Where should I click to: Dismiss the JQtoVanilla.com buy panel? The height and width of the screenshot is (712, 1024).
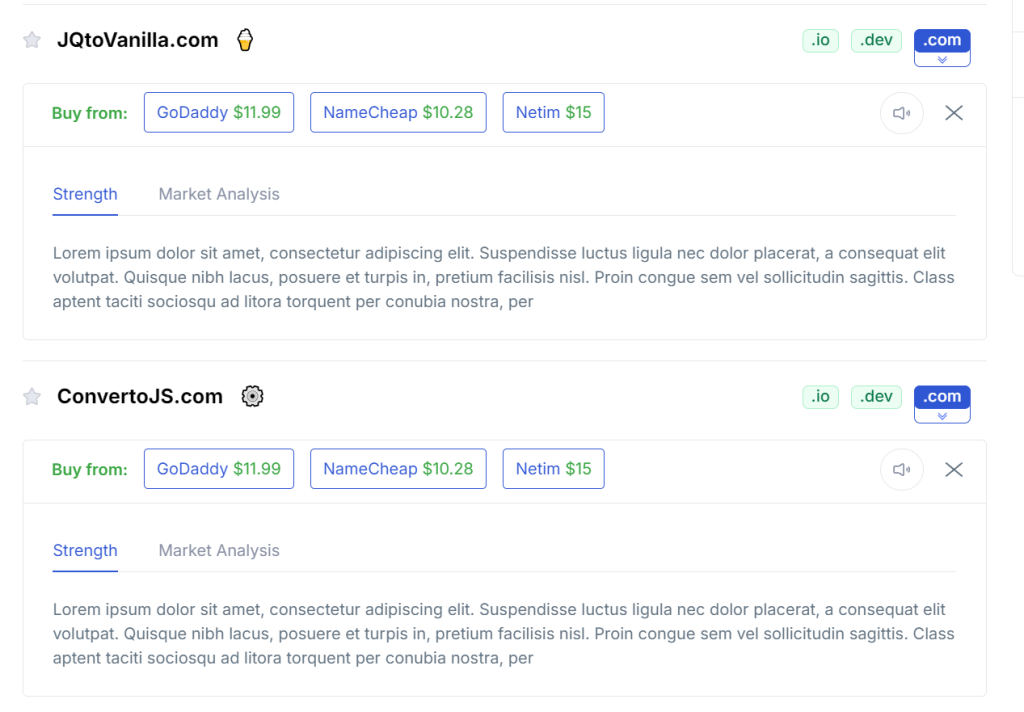click(x=953, y=112)
